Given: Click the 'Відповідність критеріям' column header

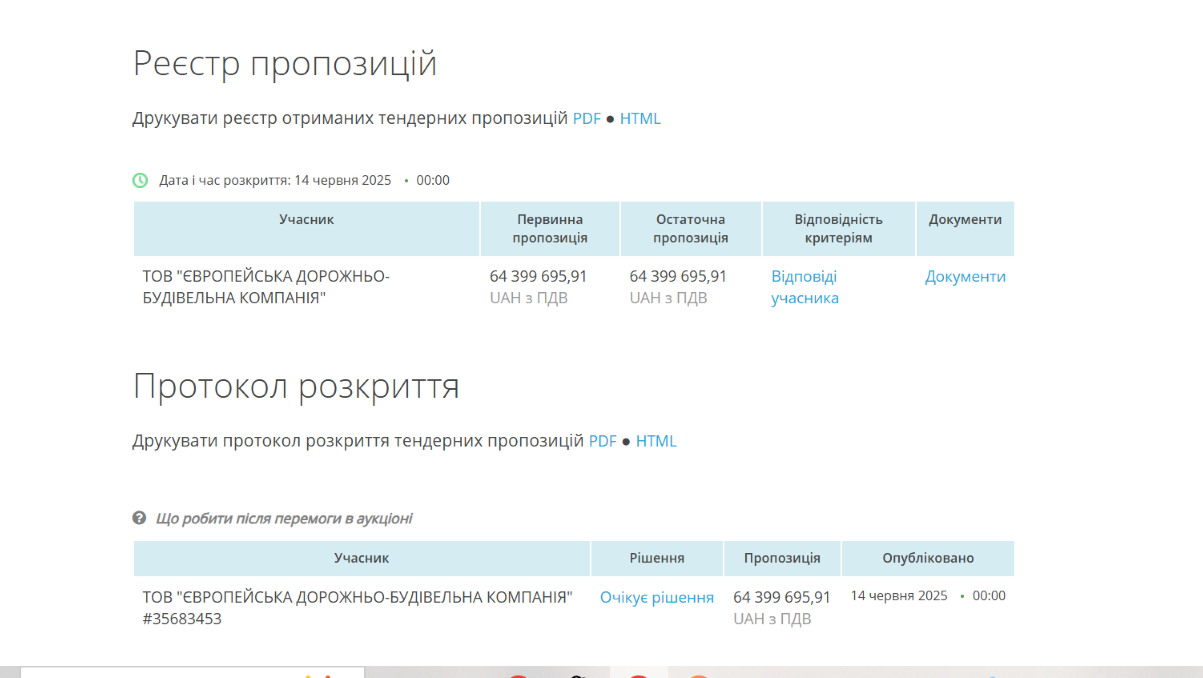Looking at the screenshot, I should pos(839,229).
